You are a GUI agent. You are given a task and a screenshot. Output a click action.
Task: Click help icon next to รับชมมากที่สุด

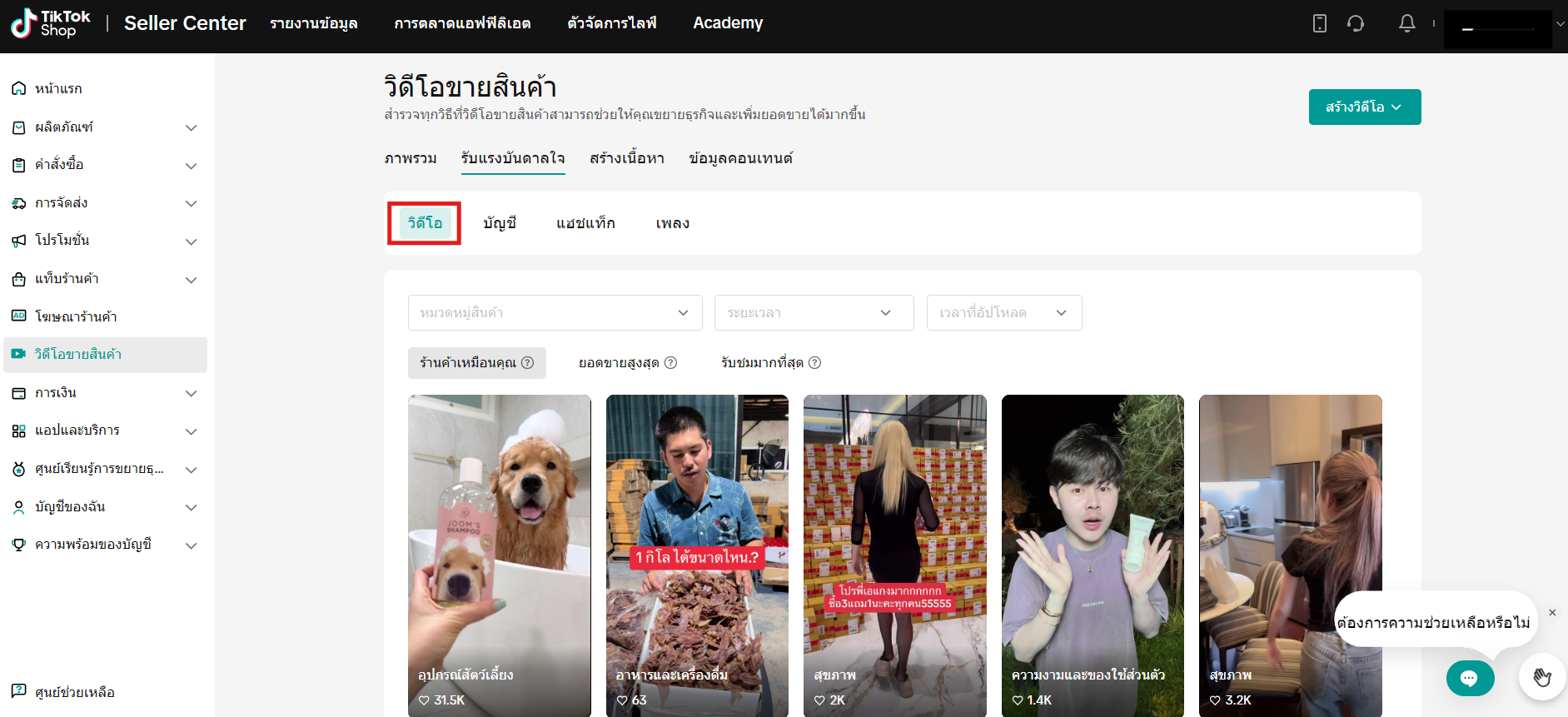click(x=815, y=363)
